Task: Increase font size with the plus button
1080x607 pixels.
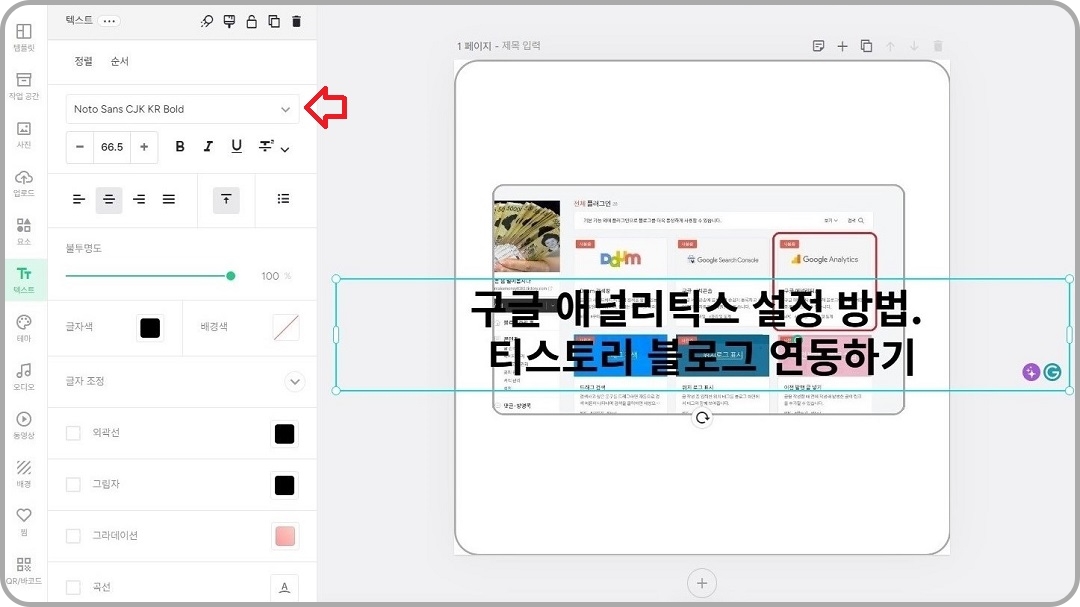Action: 146,146
